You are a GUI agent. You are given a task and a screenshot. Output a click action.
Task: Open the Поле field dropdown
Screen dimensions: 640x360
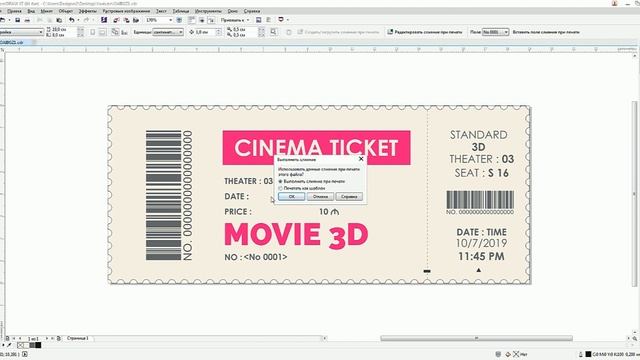[x=496, y=32]
